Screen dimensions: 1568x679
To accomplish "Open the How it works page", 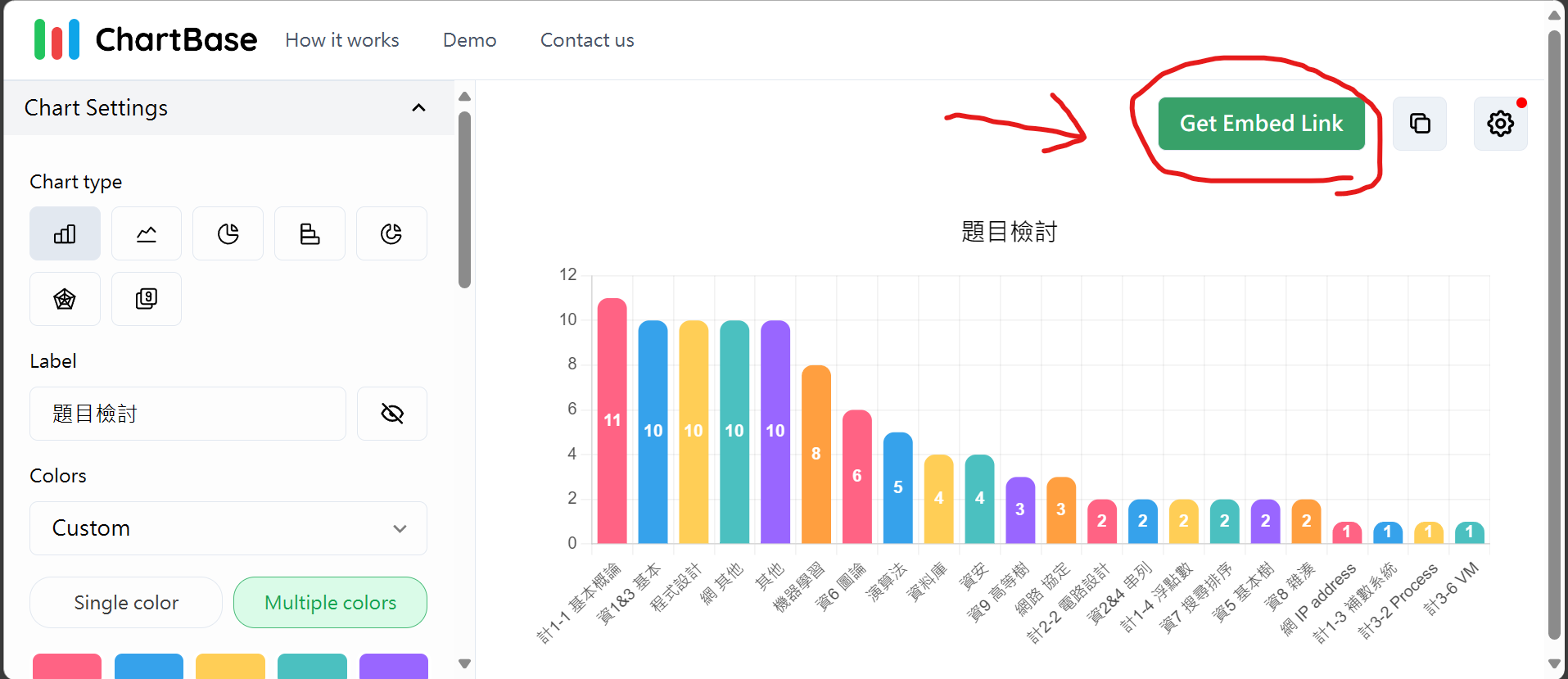I will point(342,40).
